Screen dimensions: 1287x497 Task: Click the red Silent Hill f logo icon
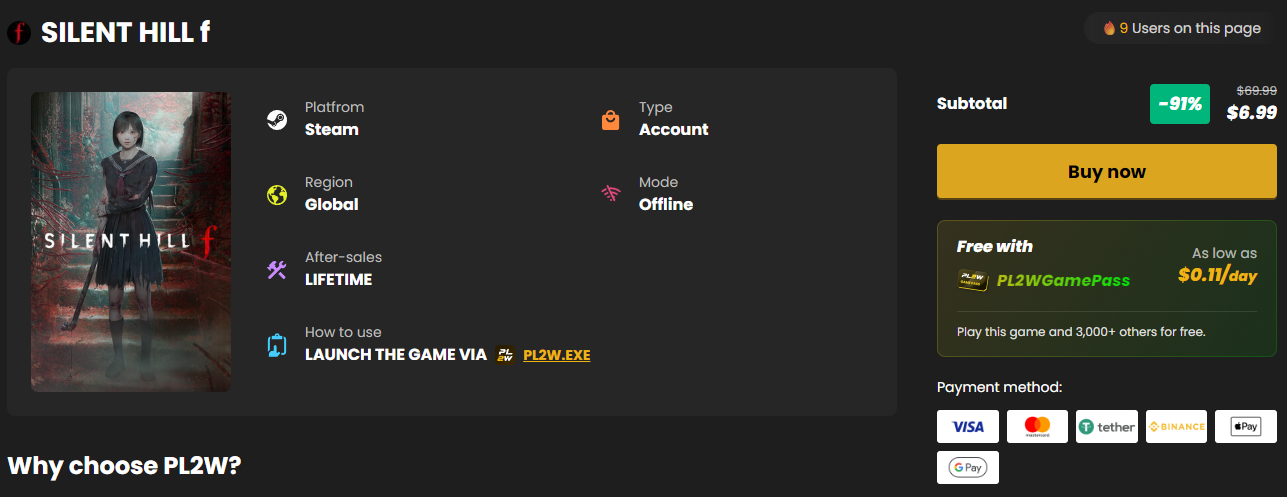(x=19, y=33)
